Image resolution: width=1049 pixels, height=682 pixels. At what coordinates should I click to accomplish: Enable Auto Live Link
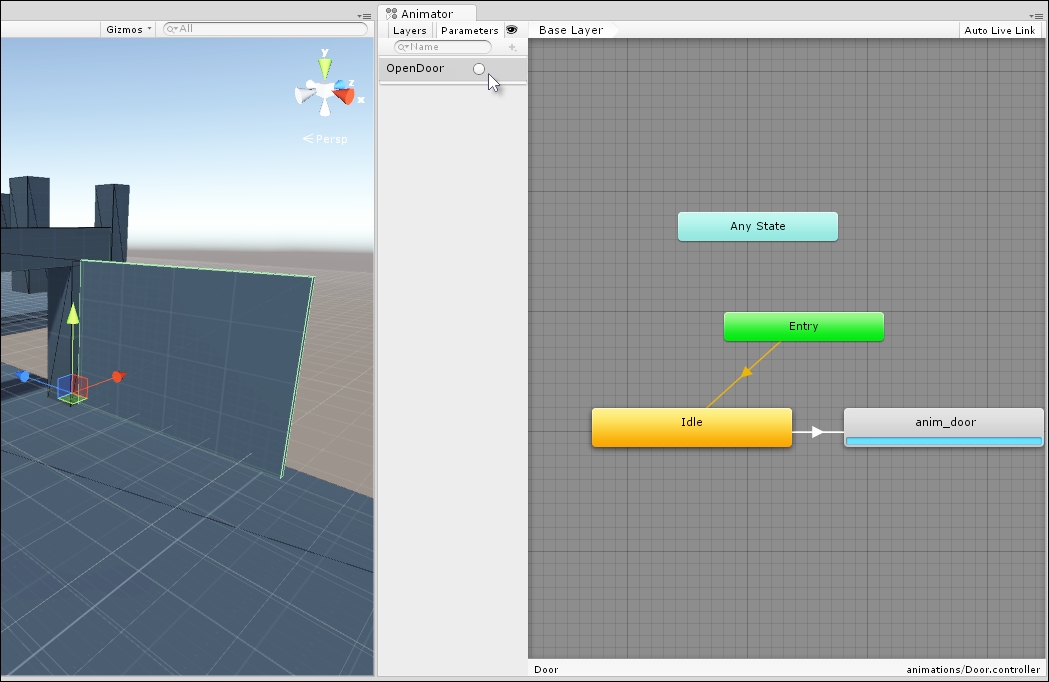tap(999, 30)
